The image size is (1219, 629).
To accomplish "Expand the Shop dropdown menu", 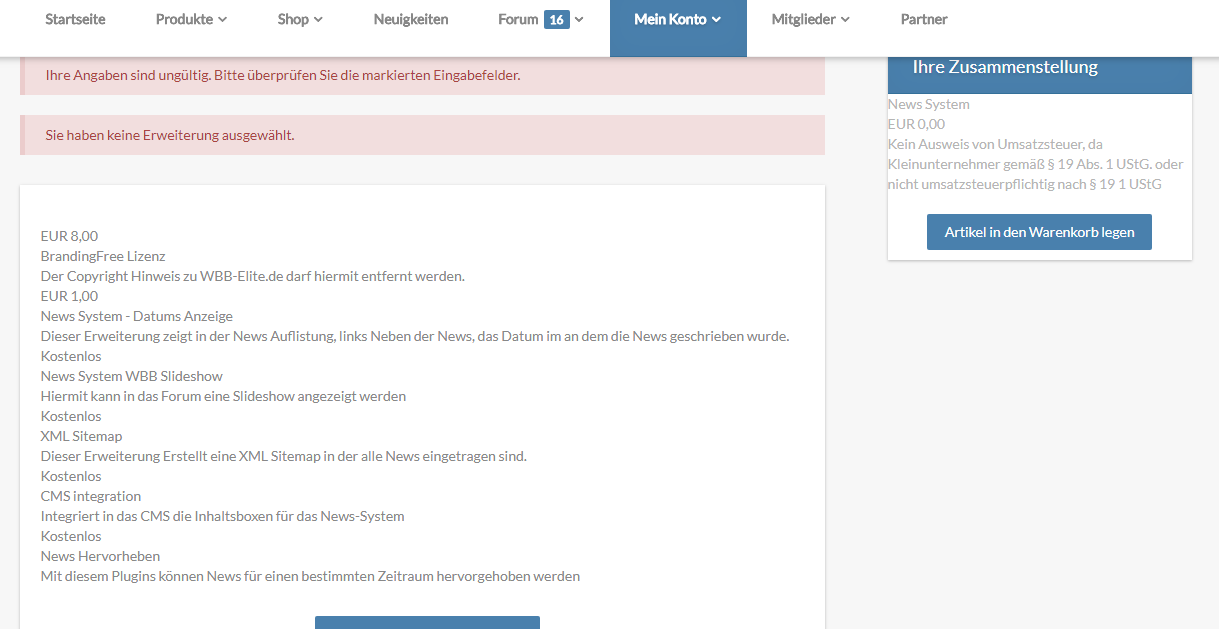I will point(300,20).
